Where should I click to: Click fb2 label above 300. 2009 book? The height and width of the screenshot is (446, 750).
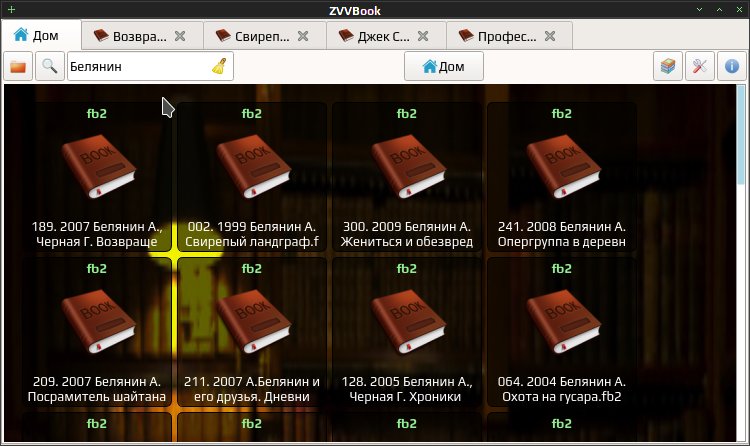click(407, 113)
